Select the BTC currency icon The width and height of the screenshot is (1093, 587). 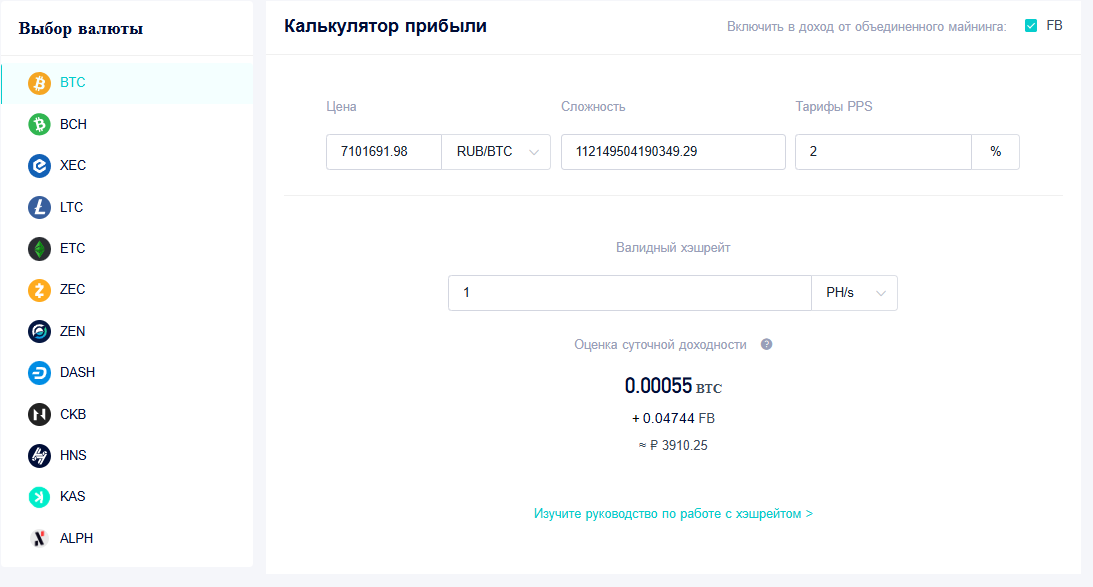[39, 83]
